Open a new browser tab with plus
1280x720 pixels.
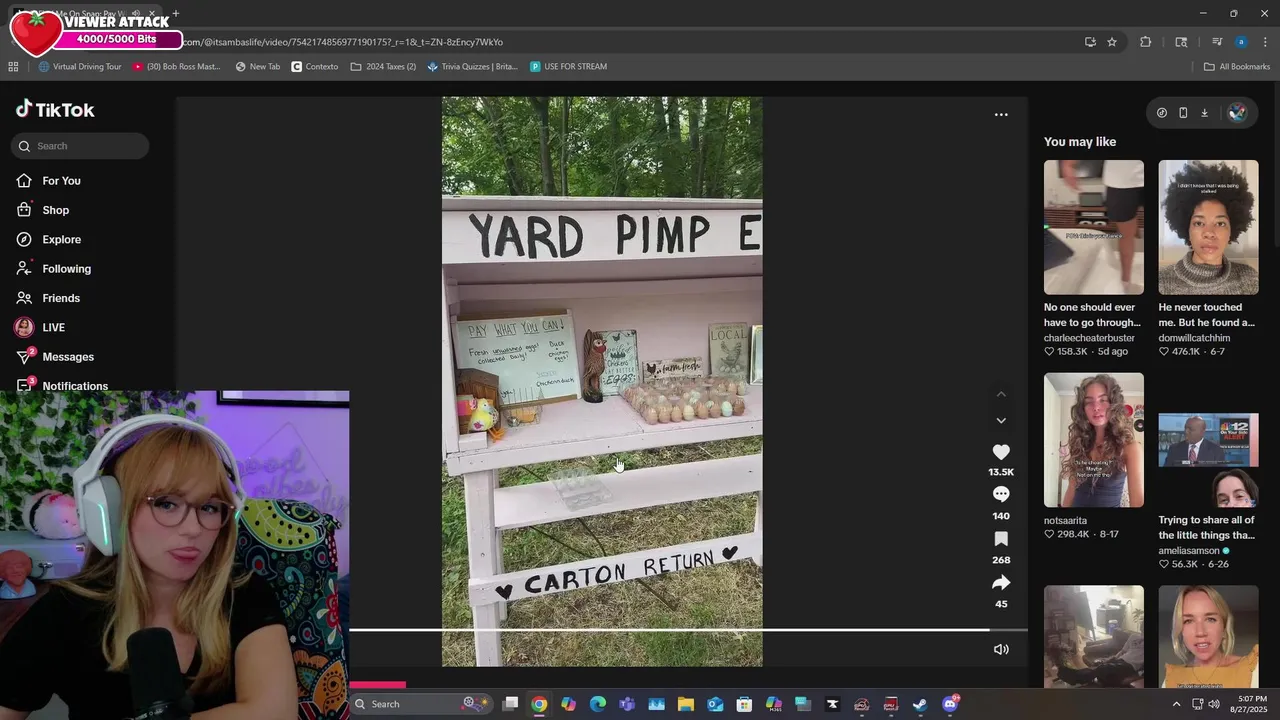pyautogui.click(x=175, y=14)
